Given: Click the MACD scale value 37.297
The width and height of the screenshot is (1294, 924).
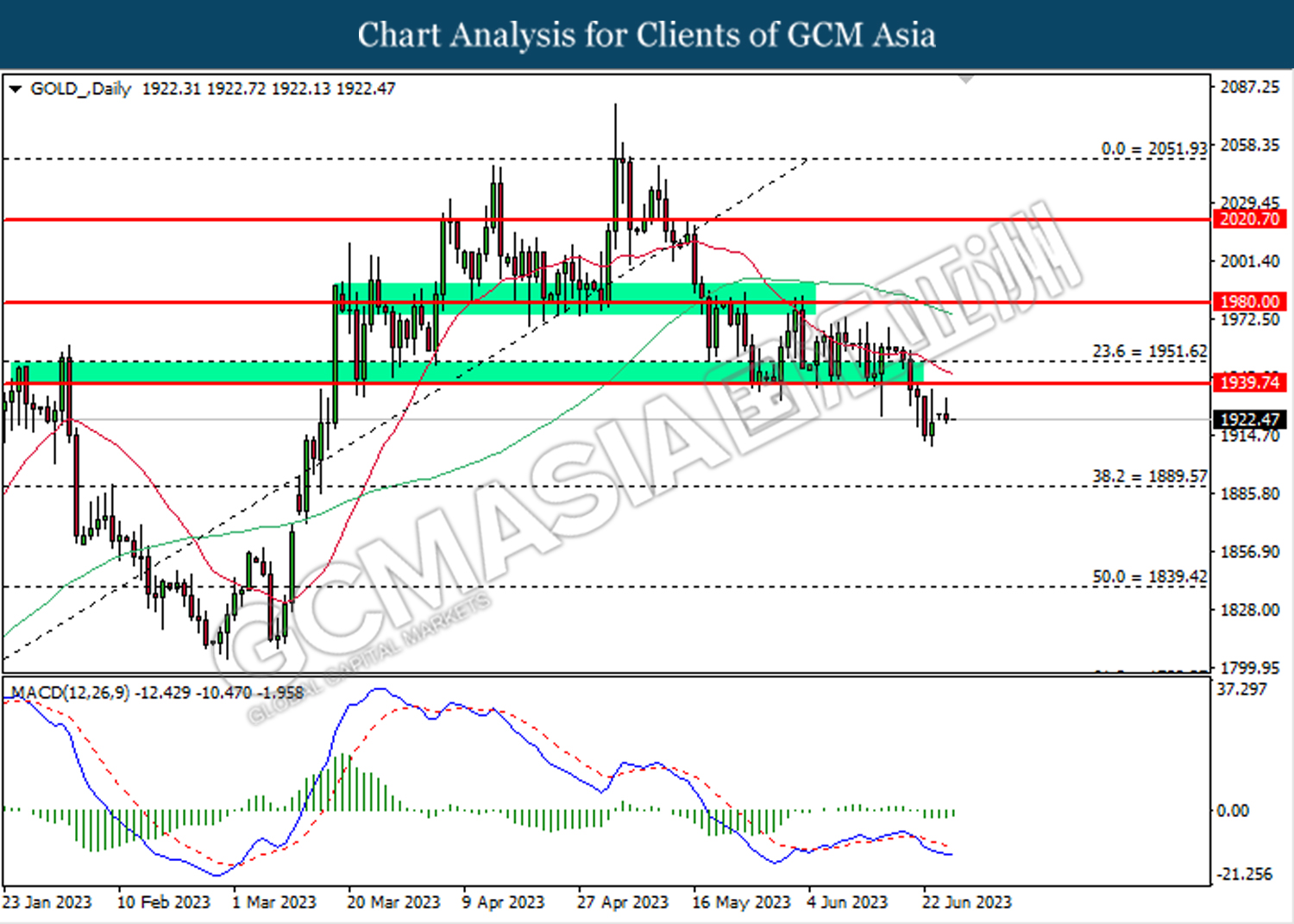Looking at the screenshot, I should tap(1241, 689).
